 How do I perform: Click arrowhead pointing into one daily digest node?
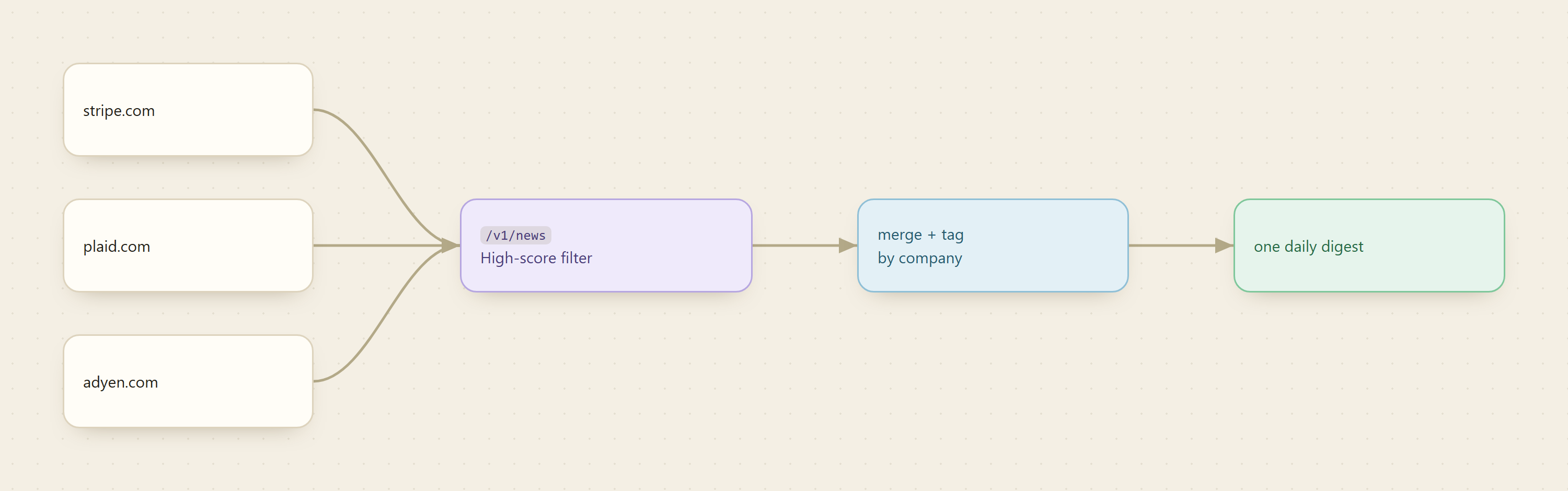point(1224,246)
